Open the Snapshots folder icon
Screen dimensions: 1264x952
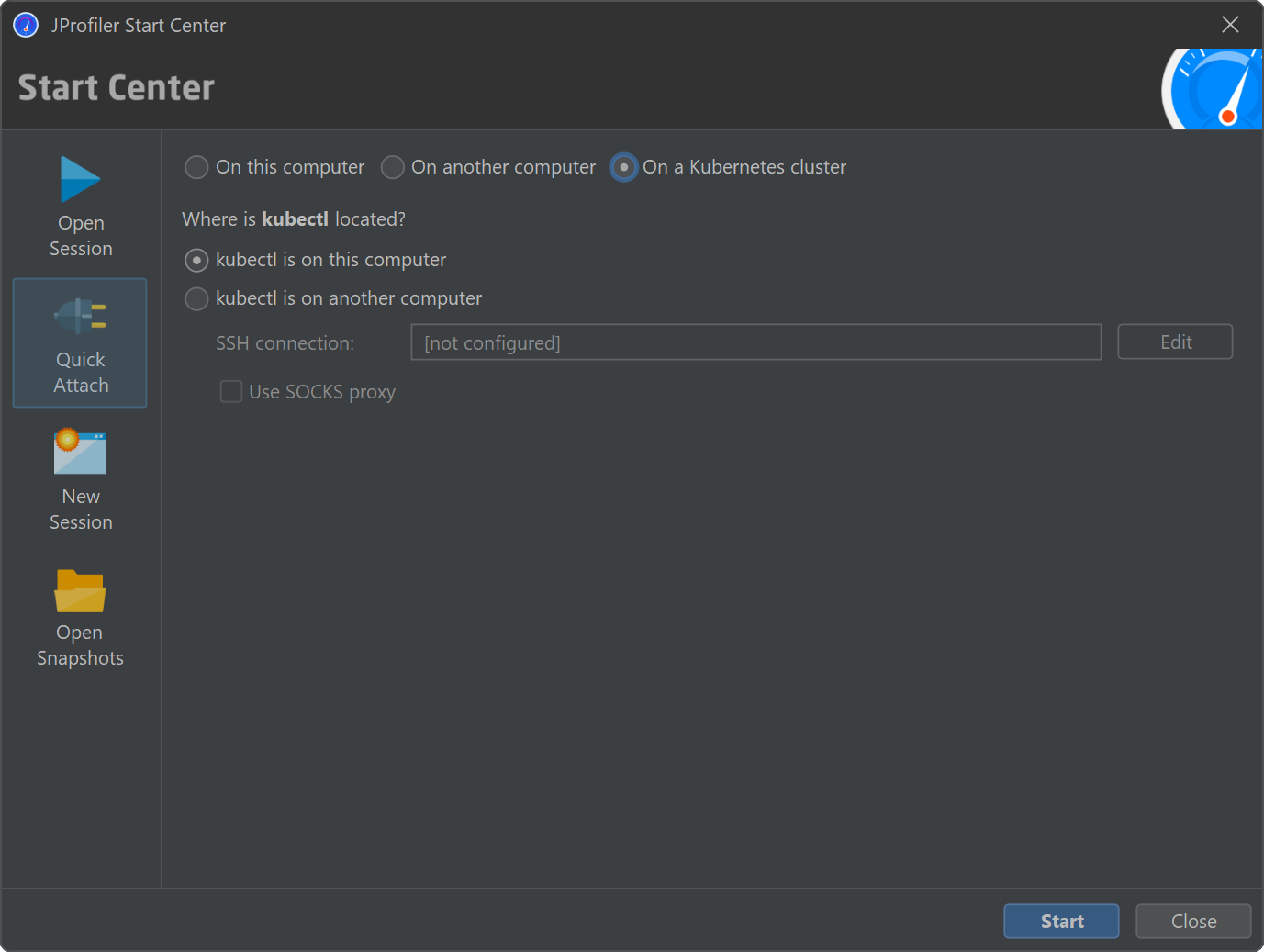[x=80, y=590]
